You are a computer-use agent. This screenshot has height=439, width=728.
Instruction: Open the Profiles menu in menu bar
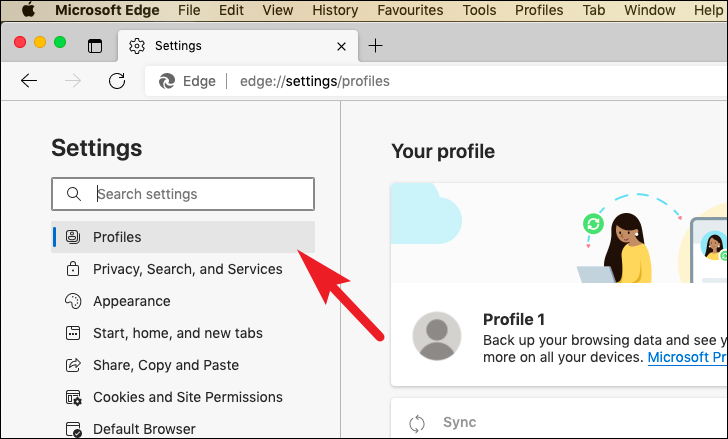(539, 10)
